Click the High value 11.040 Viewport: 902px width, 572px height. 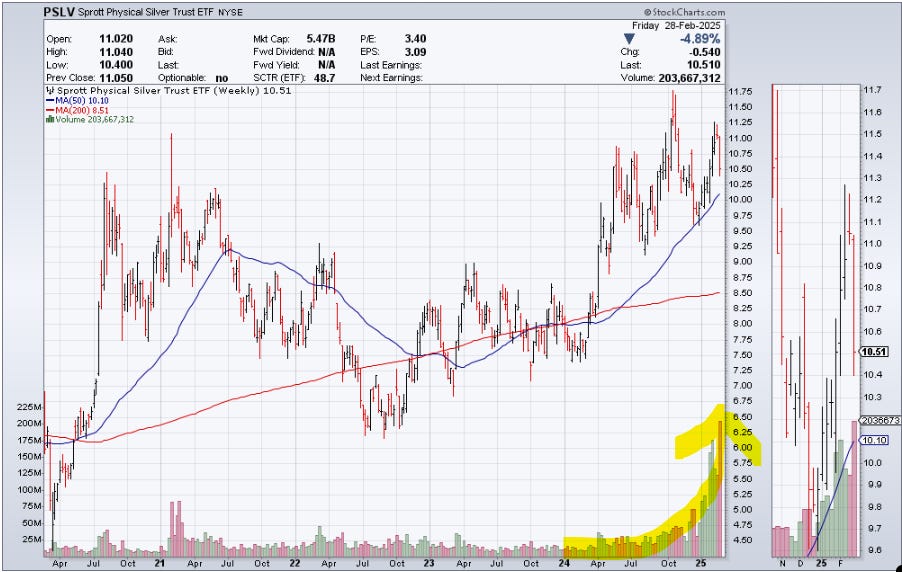click(x=116, y=52)
